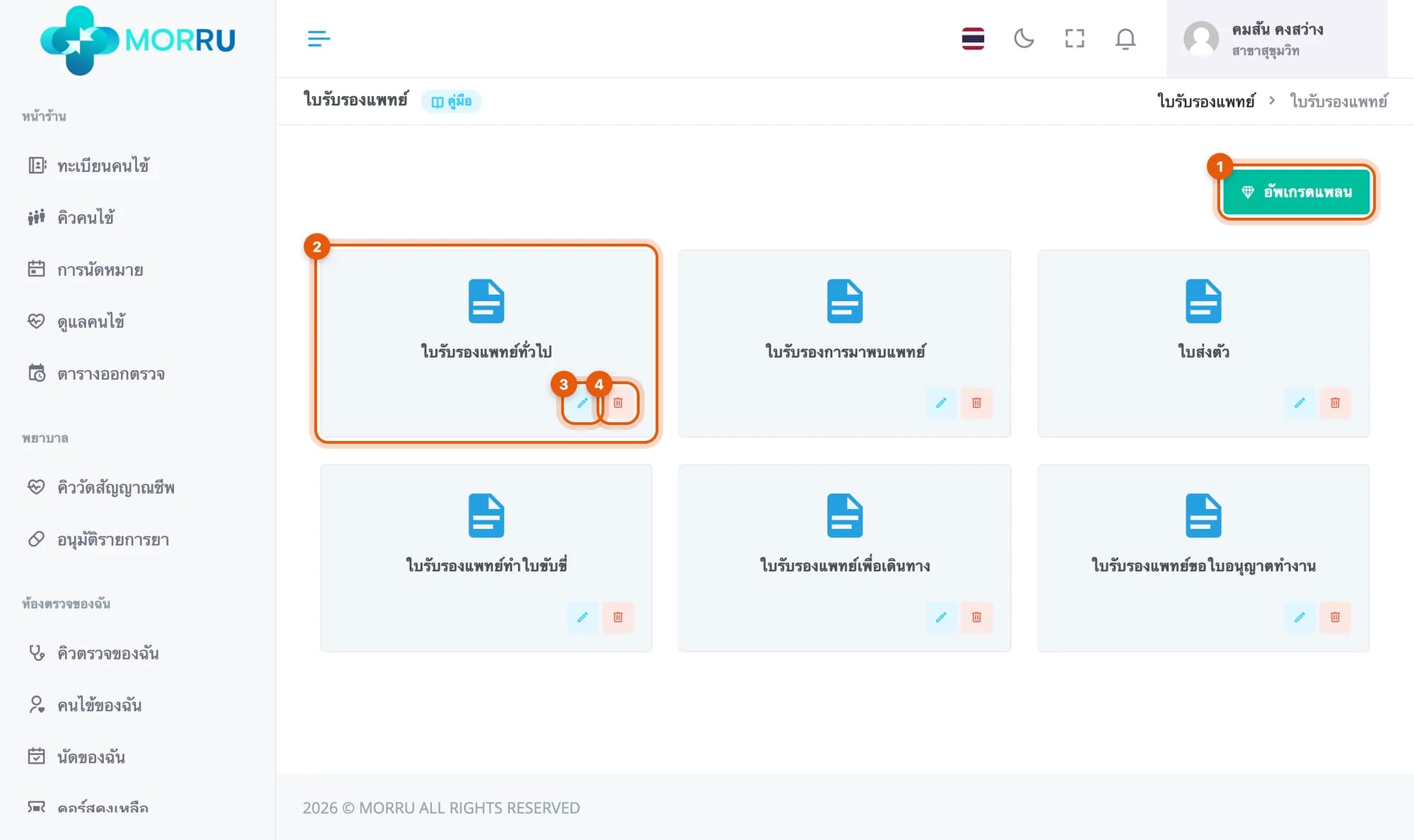Screen dimensions: 1414x840
Task: Open คิววัดสัญญาณชีพ vital signs queue
Action: [x=100, y=487]
